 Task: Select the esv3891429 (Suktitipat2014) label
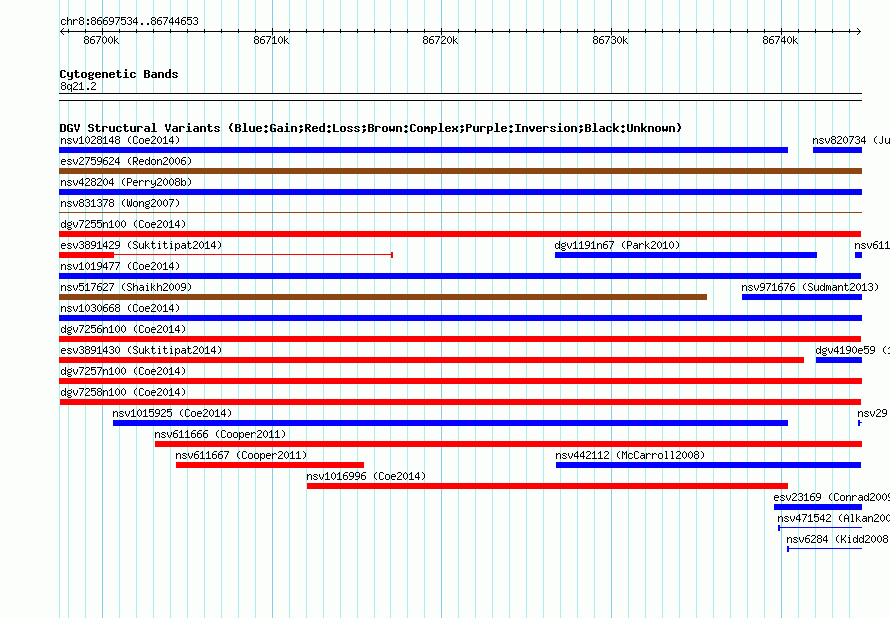tap(141, 245)
